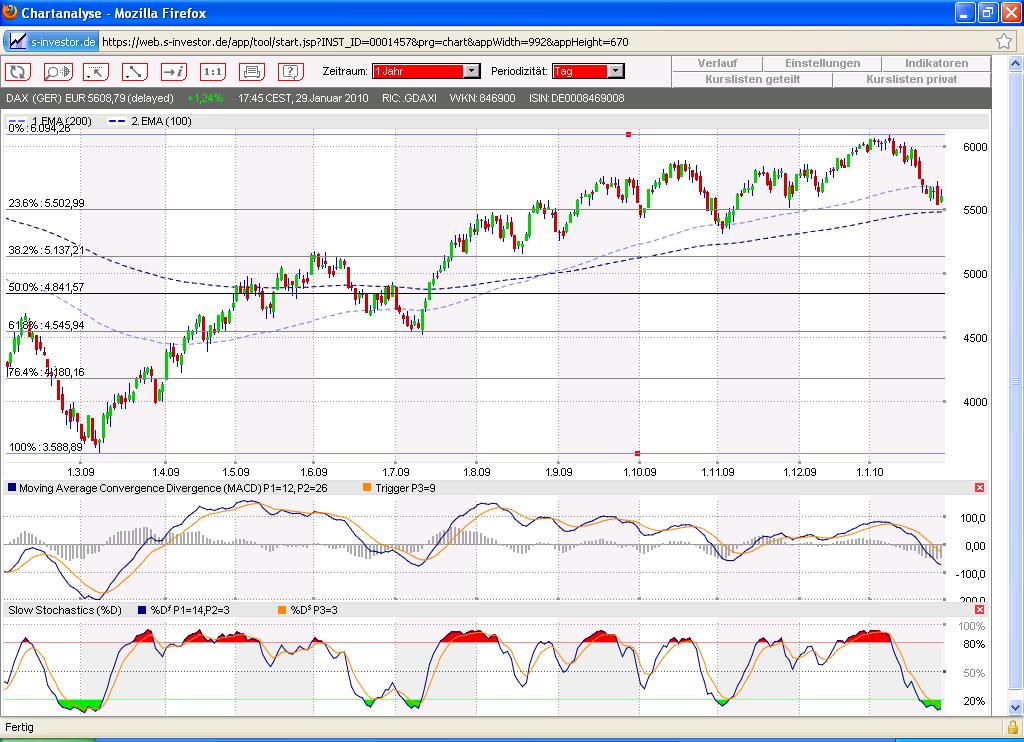Click the orange %Ds legend color square
The height and width of the screenshot is (742, 1024).
[282, 609]
